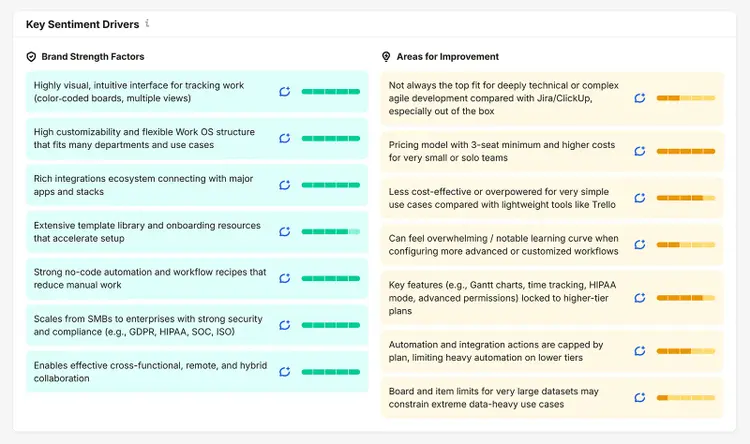Click the shield icon next to Brand Strength Factors
The height and width of the screenshot is (444, 750).
[31, 57]
